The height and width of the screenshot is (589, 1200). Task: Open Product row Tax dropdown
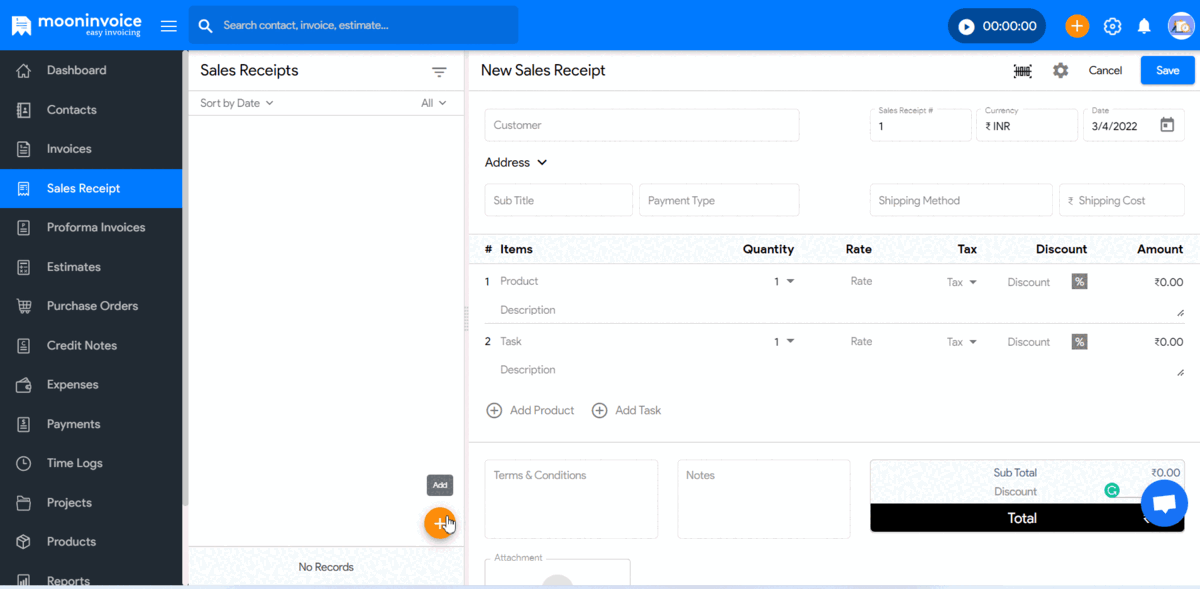(962, 282)
